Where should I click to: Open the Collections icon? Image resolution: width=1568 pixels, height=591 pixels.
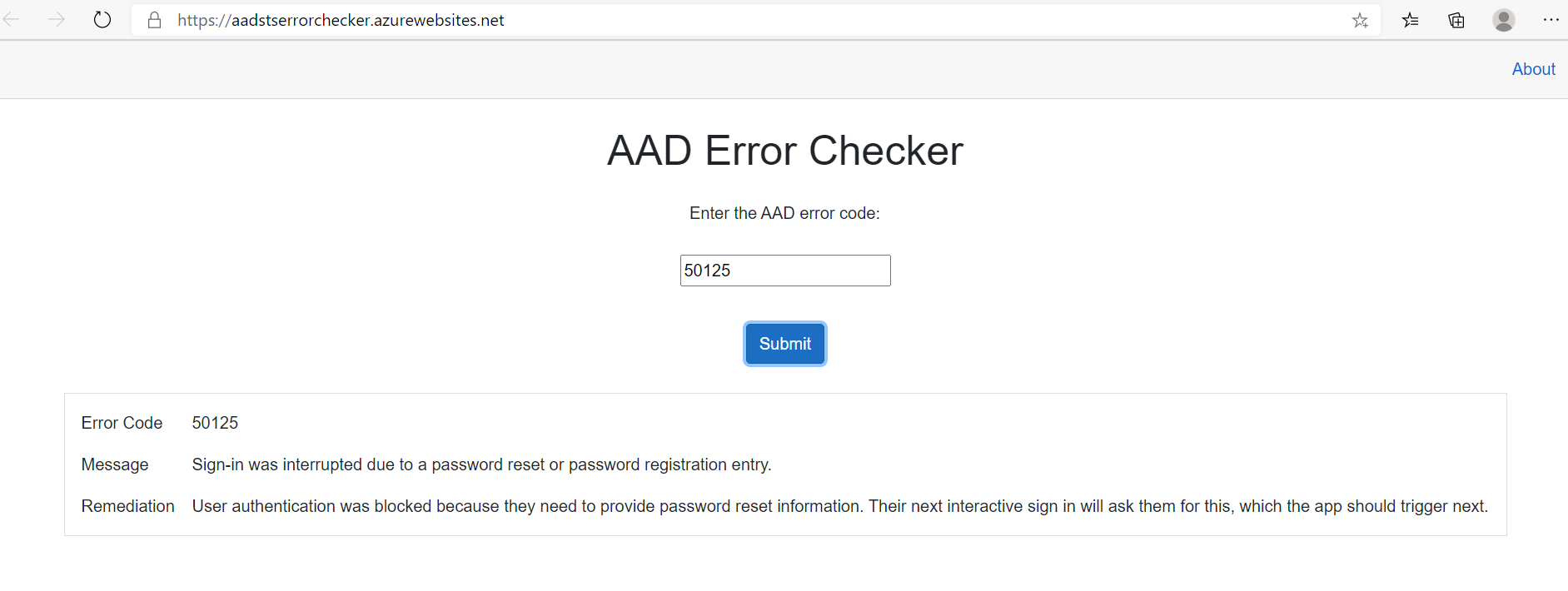(1456, 20)
